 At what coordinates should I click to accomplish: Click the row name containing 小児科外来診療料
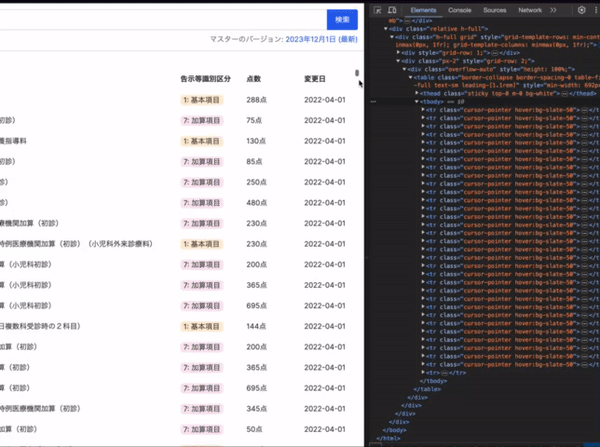point(76,244)
